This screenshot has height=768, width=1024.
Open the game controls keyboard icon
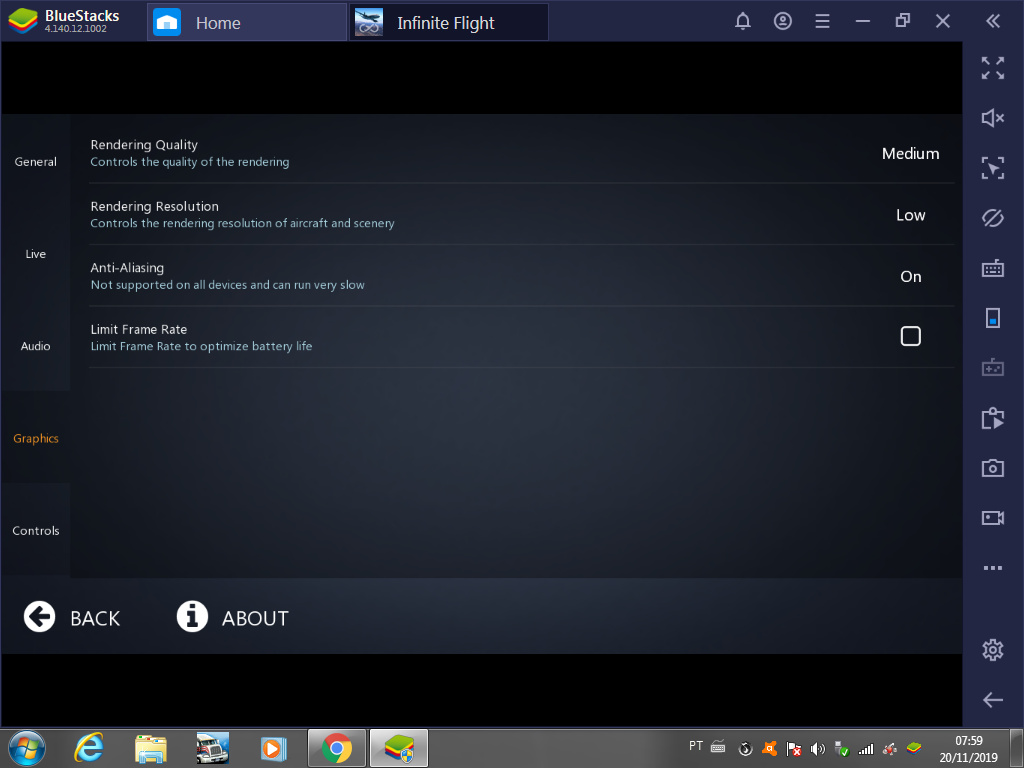993,268
